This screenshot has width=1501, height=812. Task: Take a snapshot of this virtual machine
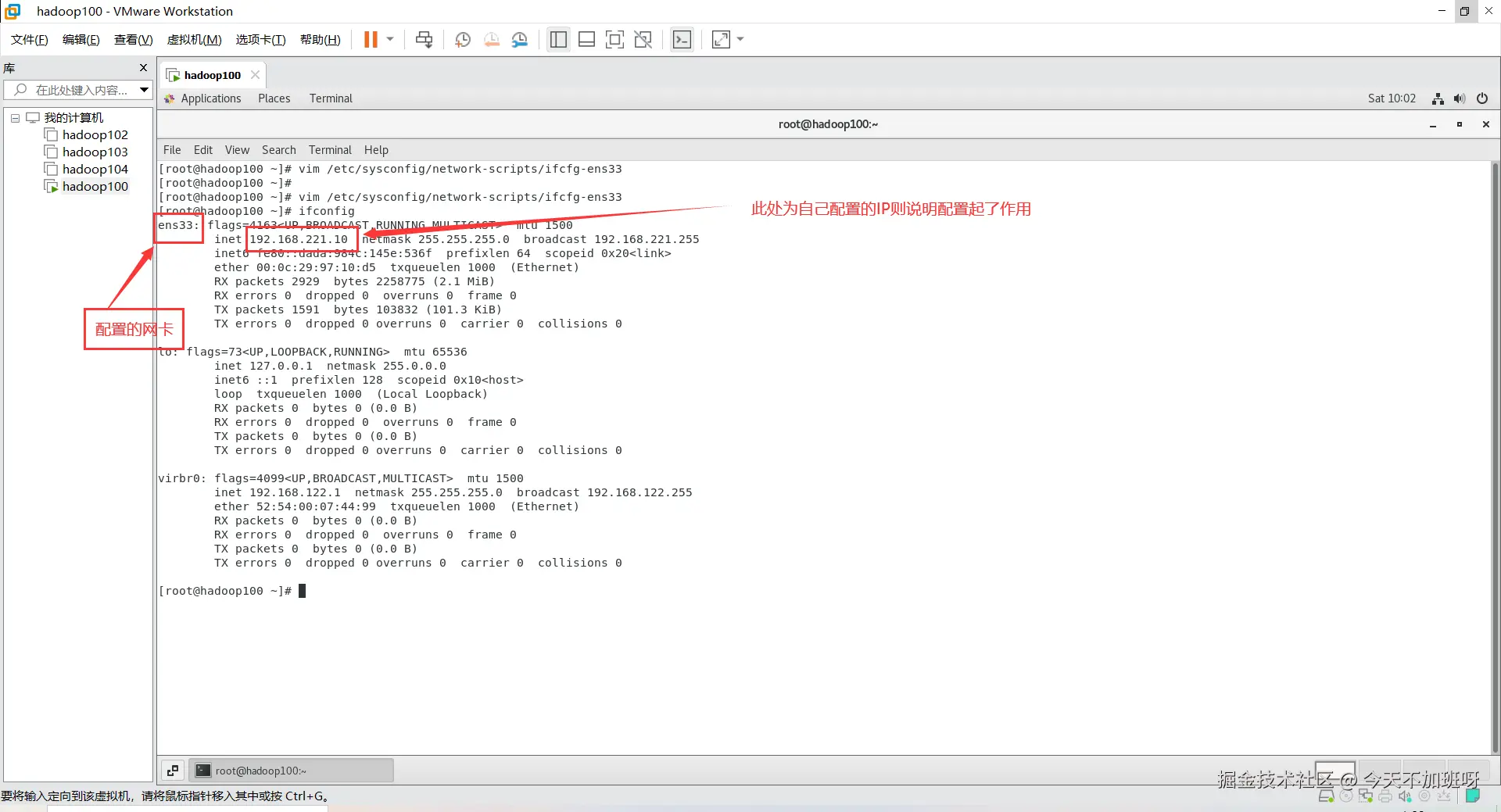click(x=463, y=40)
